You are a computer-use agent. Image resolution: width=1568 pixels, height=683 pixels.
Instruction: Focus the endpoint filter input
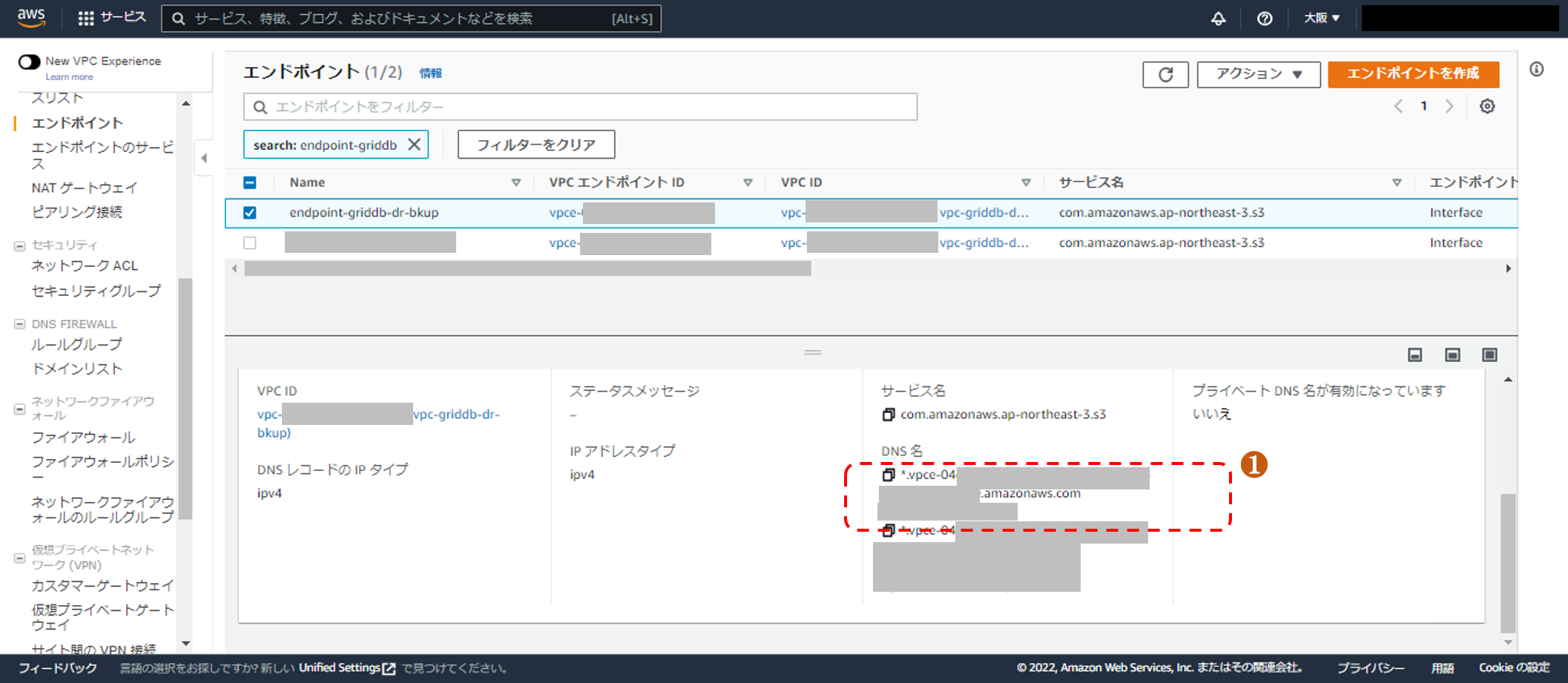coord(580,107)
